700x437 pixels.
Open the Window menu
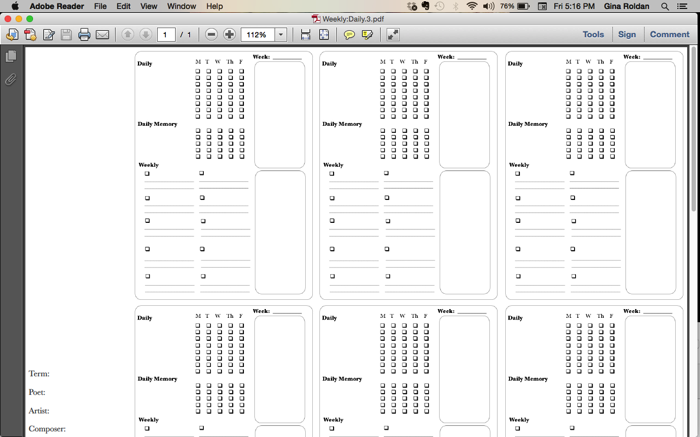coord(182,6)
